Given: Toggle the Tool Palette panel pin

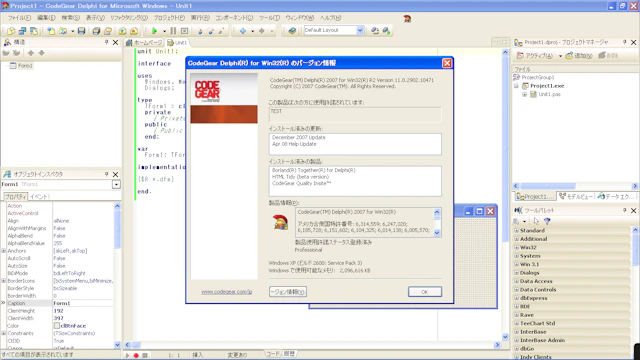Looking at the screenshot, I should pos(624,210).
